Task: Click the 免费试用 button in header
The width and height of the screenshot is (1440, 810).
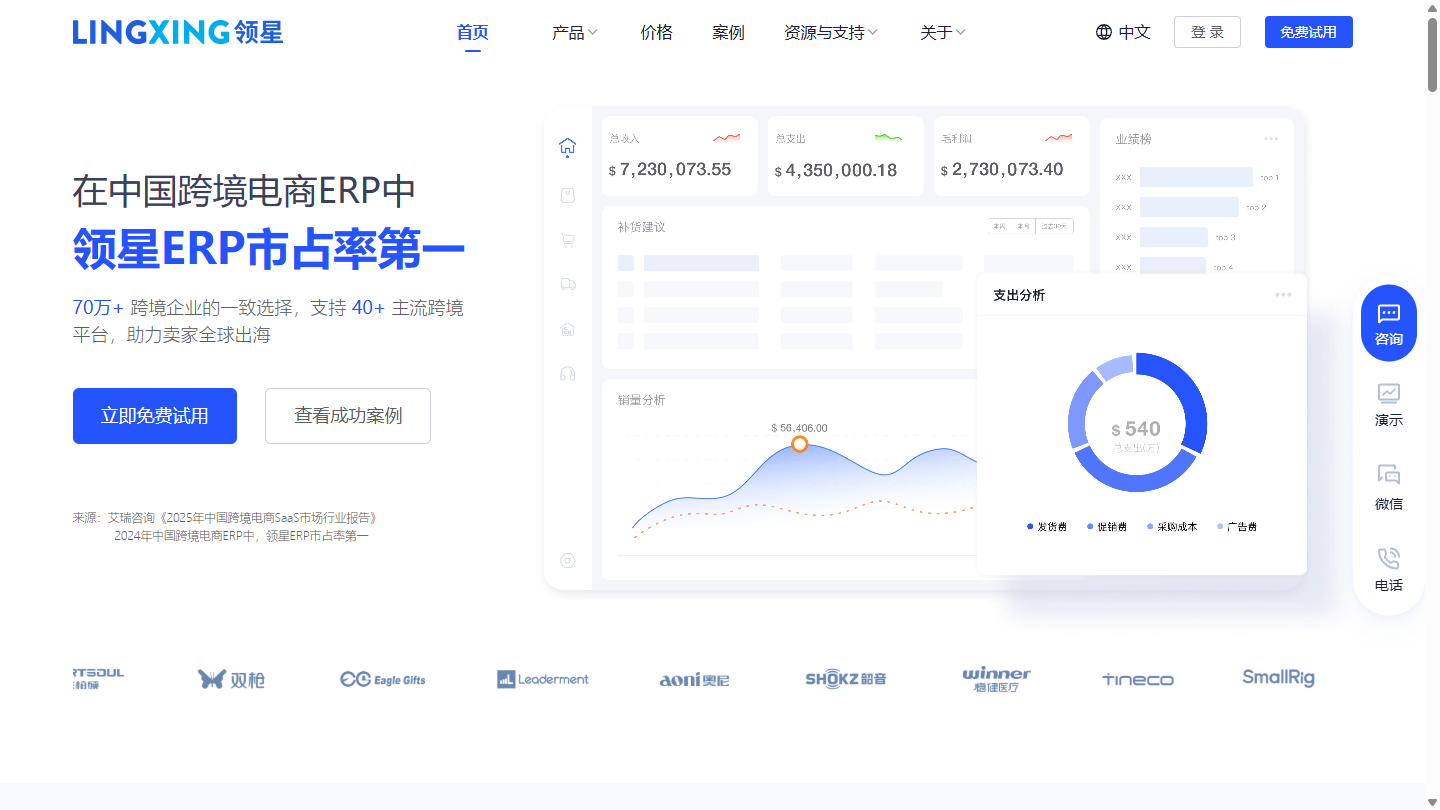Action: 1308,32
